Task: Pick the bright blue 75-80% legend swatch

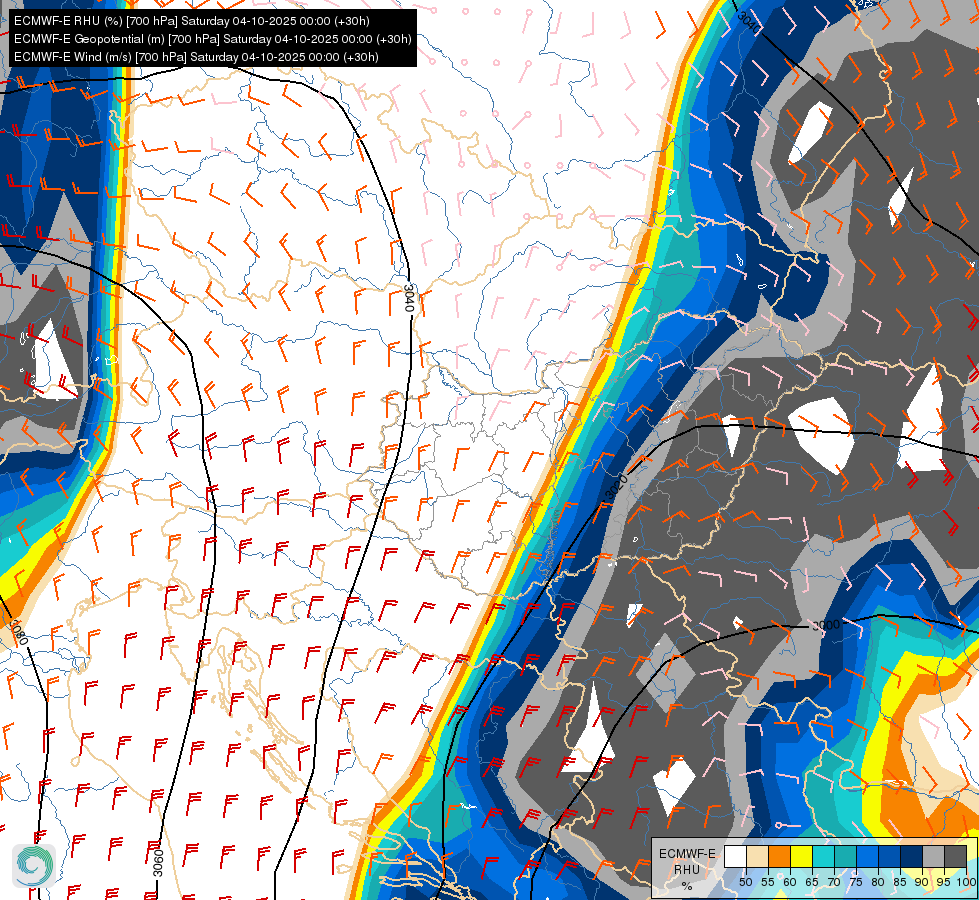Action: (867, 856)
